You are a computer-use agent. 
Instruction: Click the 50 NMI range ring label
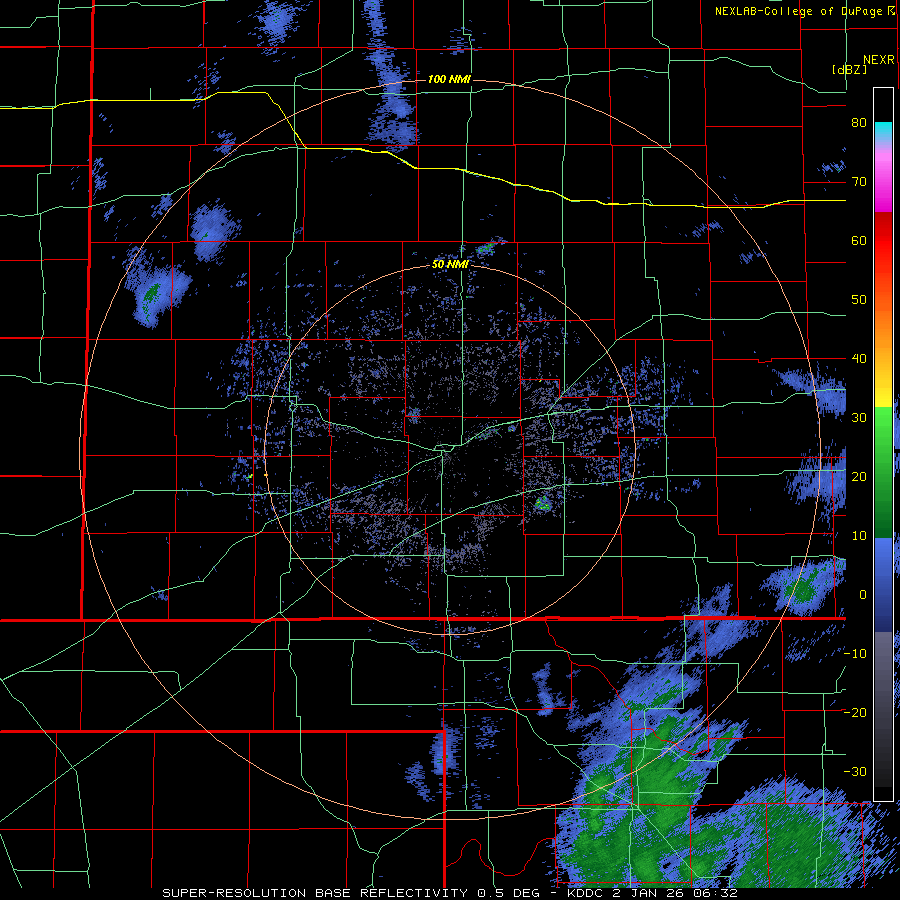tap(450, 265)
